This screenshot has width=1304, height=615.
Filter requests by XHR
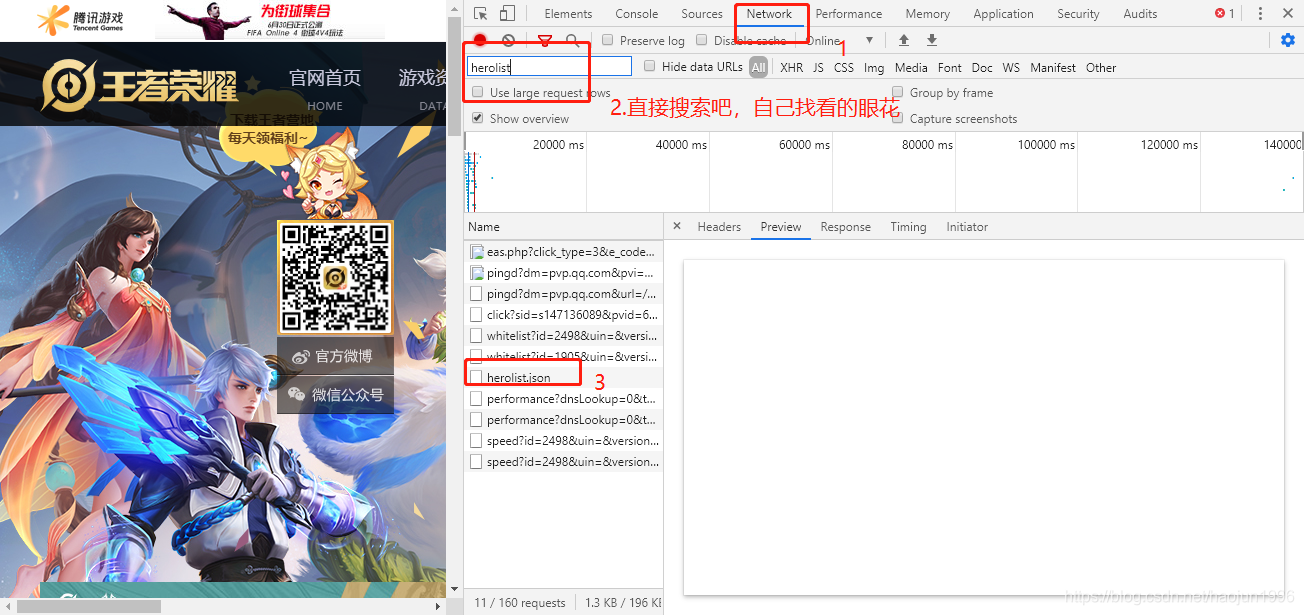click(792, 68)
